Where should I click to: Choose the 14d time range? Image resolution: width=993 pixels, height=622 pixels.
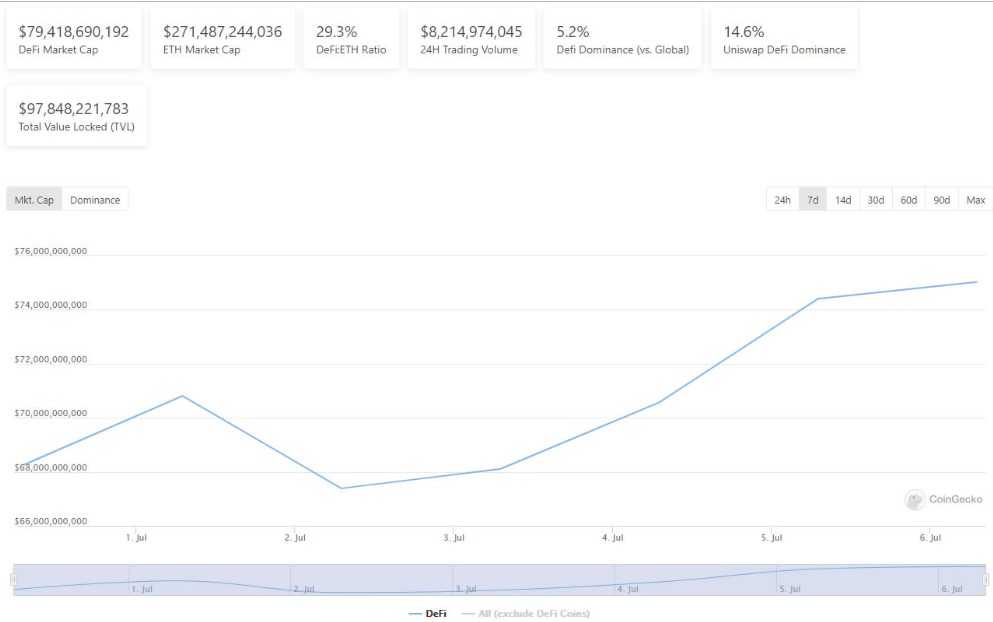(843, 200)
